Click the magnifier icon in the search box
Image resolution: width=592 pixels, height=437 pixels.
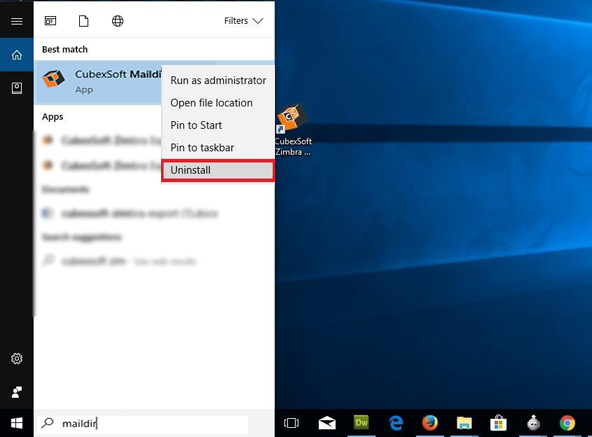click(48, 423)
